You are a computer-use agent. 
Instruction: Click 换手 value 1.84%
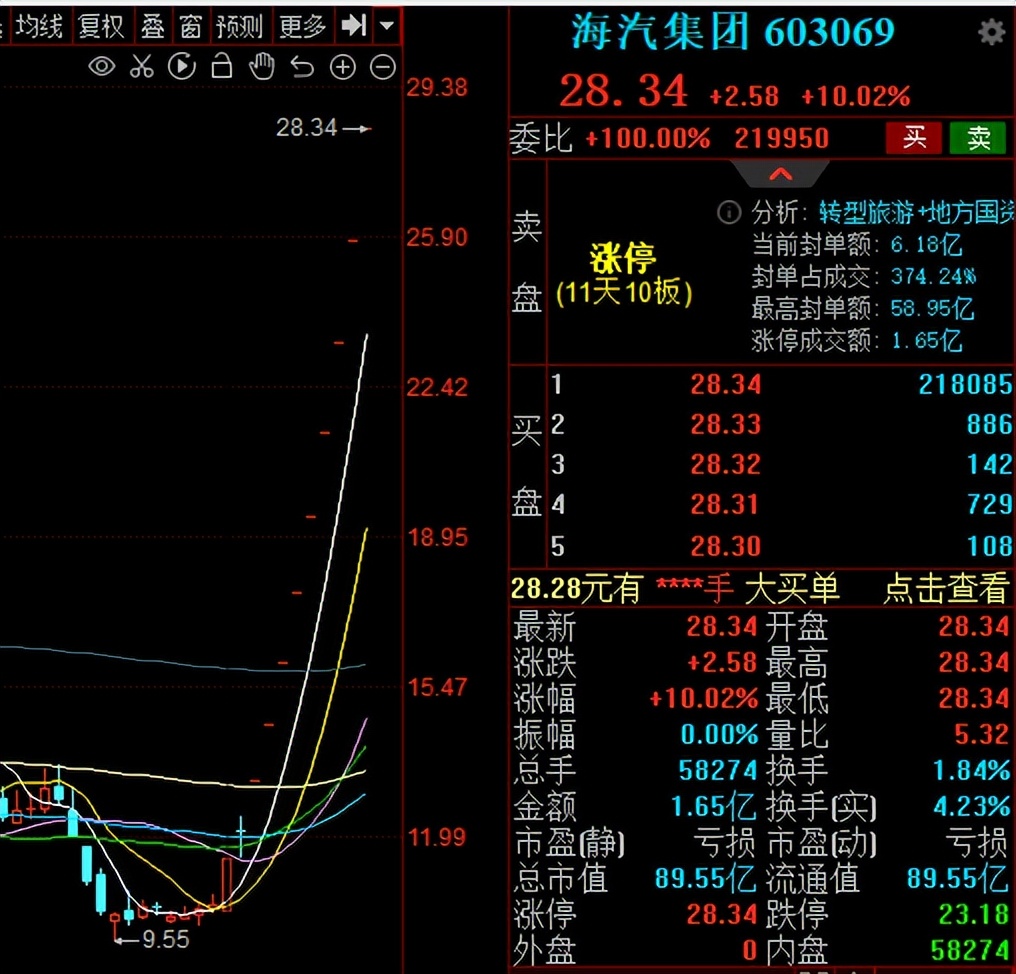(971, 771)
